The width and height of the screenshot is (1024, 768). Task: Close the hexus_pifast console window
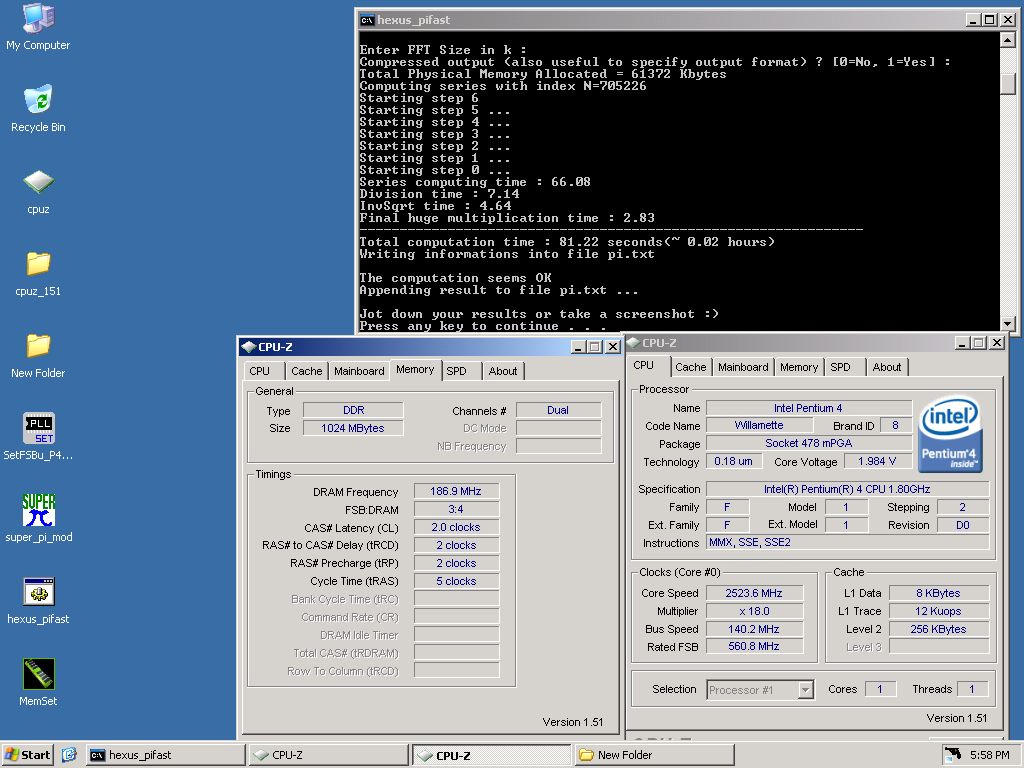pyautogui.click(x=1008, y=20)
